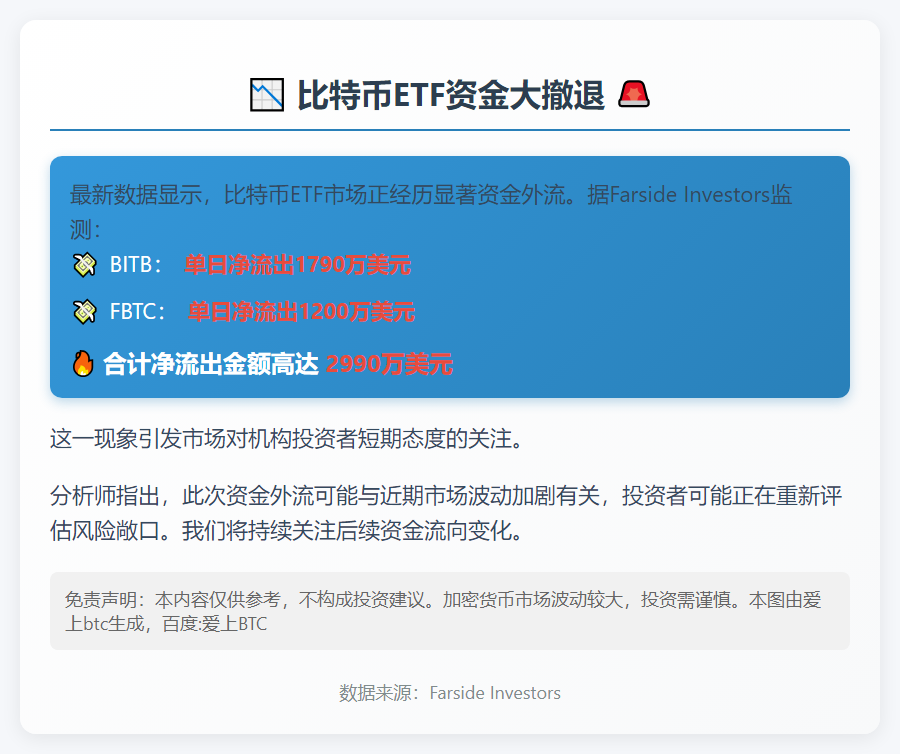Click the BITB ticker label
The width and height of the screenshot is (900, 754).
[x=134, y=265]
